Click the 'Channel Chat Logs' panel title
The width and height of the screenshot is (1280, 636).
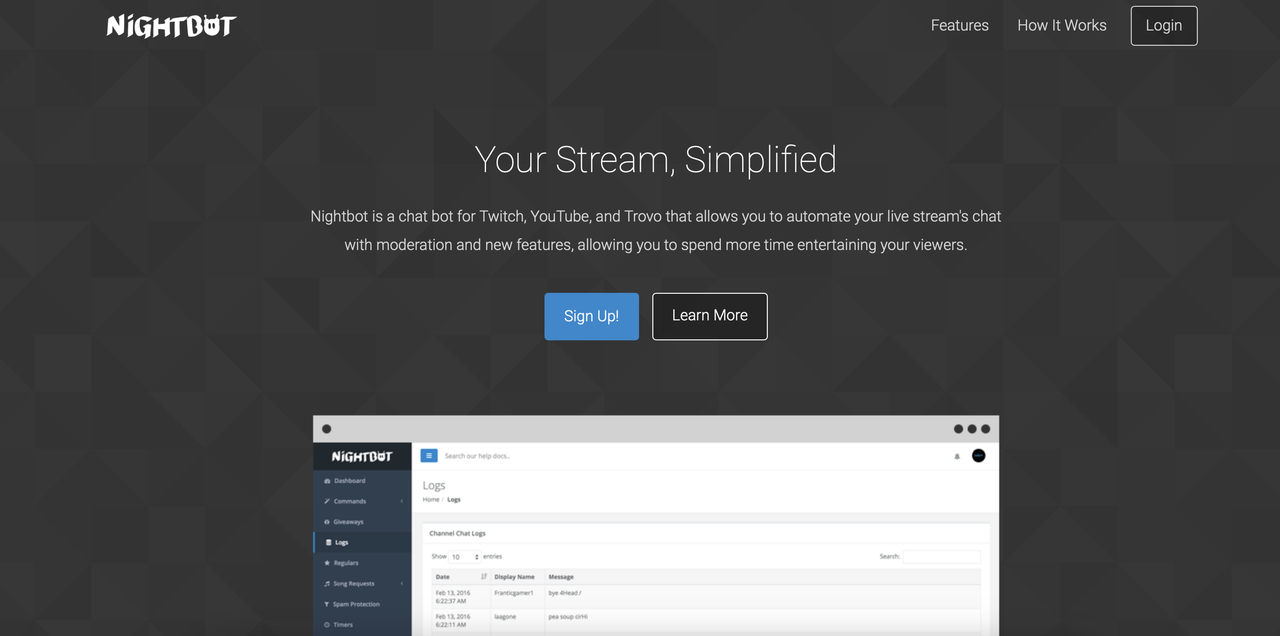point(457,534)
